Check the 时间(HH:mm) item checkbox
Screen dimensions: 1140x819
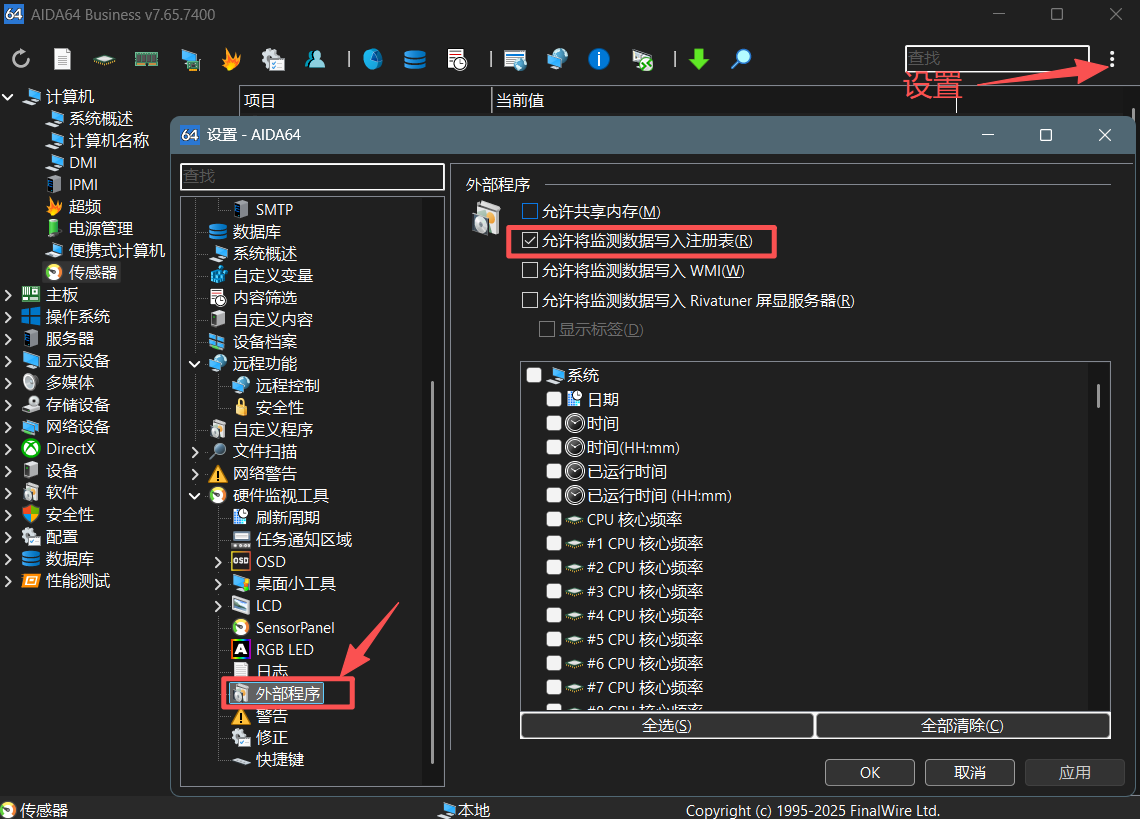pos(554,447)
